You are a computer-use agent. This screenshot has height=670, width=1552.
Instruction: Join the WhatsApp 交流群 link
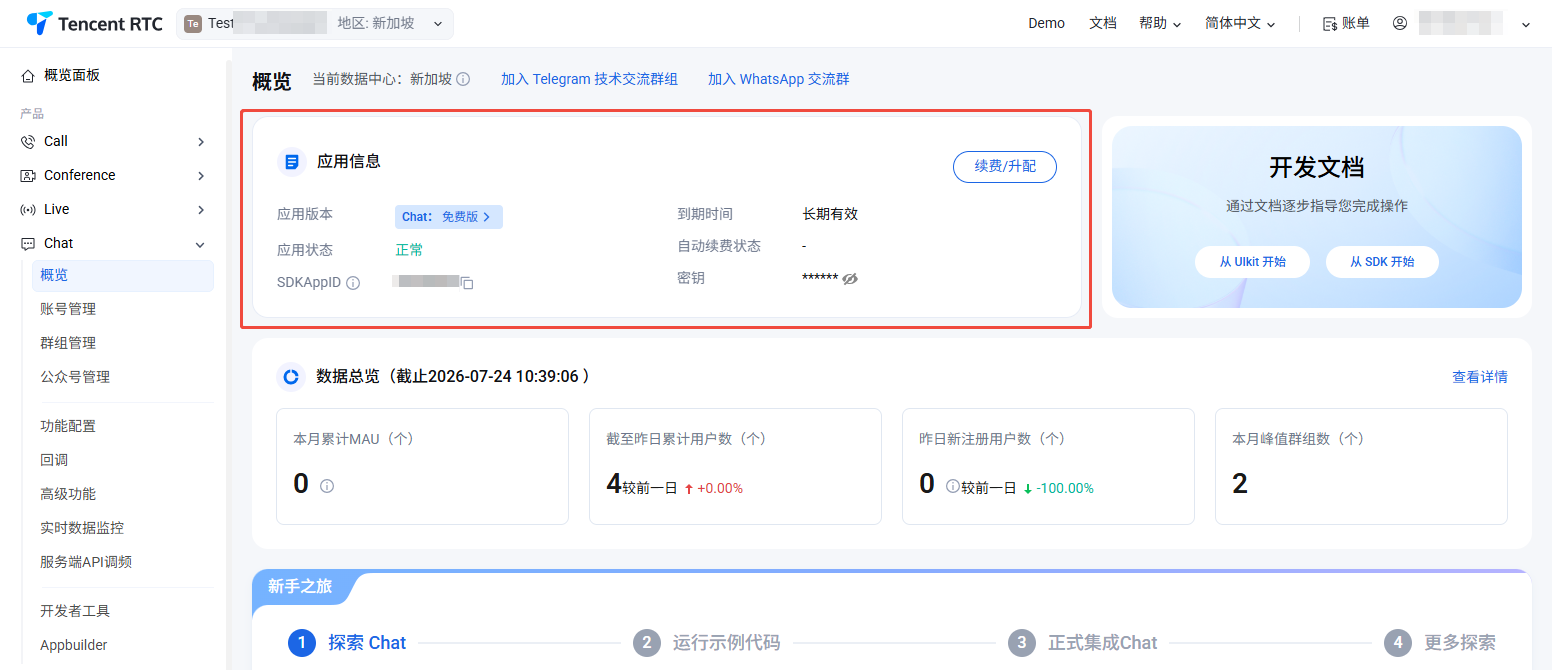pyautogui.click(x=779, y=79)
